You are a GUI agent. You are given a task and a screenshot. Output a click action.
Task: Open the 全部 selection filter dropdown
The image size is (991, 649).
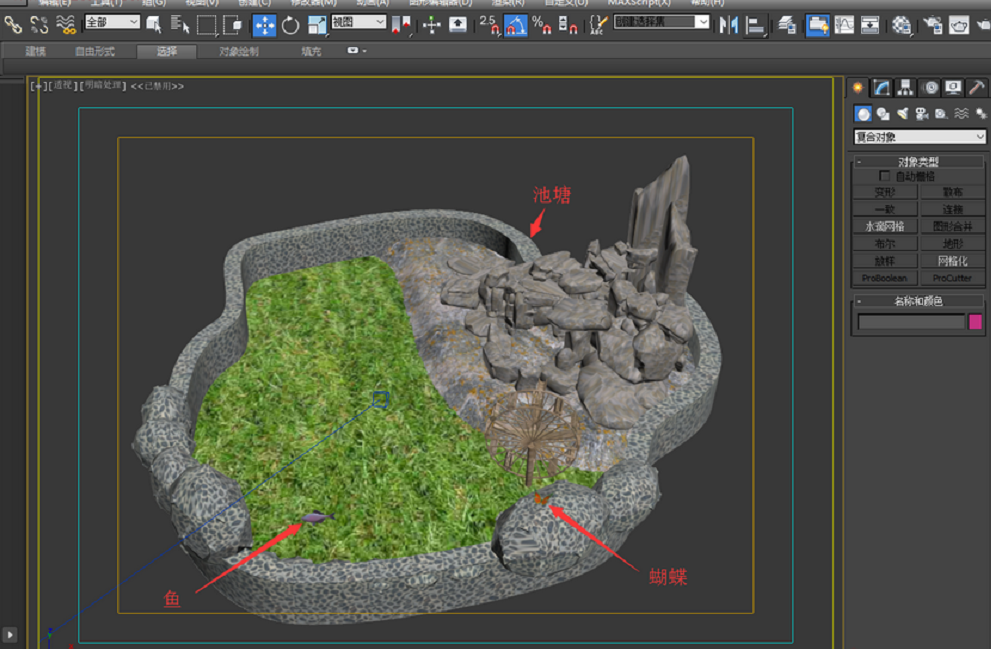(x=112, y=22)
